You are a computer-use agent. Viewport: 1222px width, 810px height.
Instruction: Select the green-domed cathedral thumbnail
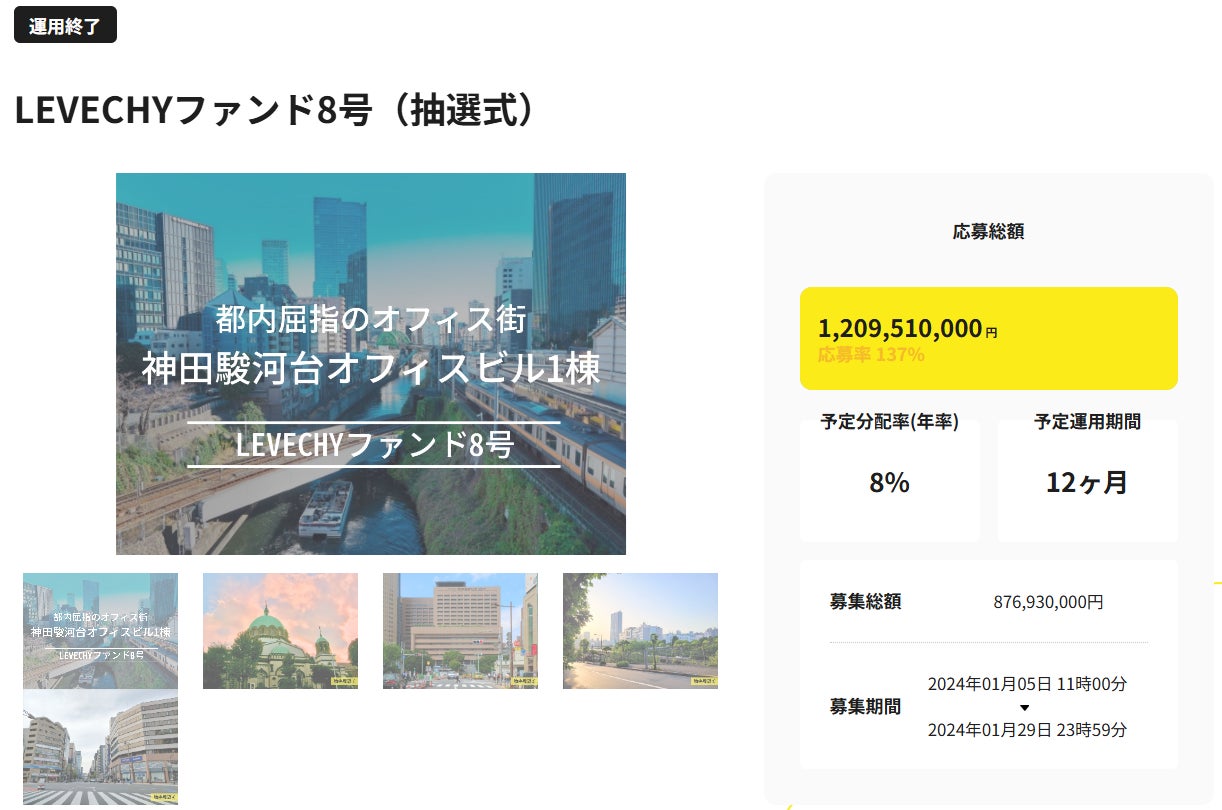(280, 631)
